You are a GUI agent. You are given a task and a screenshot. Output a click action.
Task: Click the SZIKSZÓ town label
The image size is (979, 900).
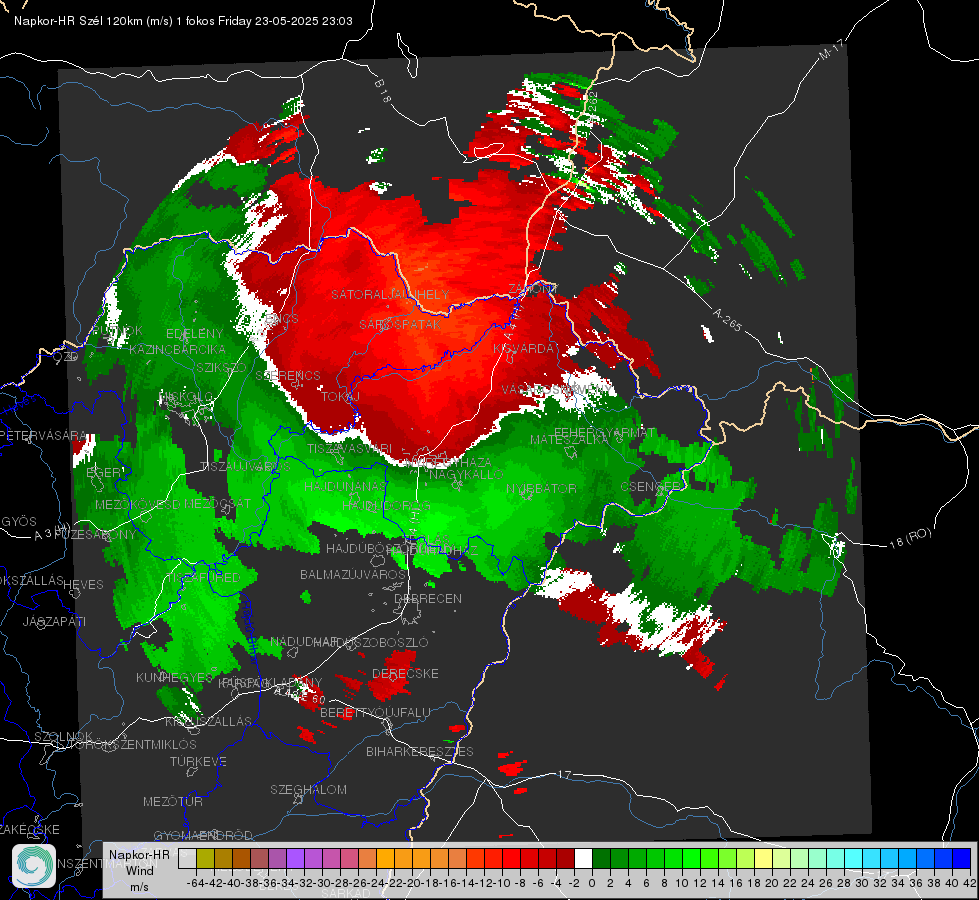pos(222,367)
